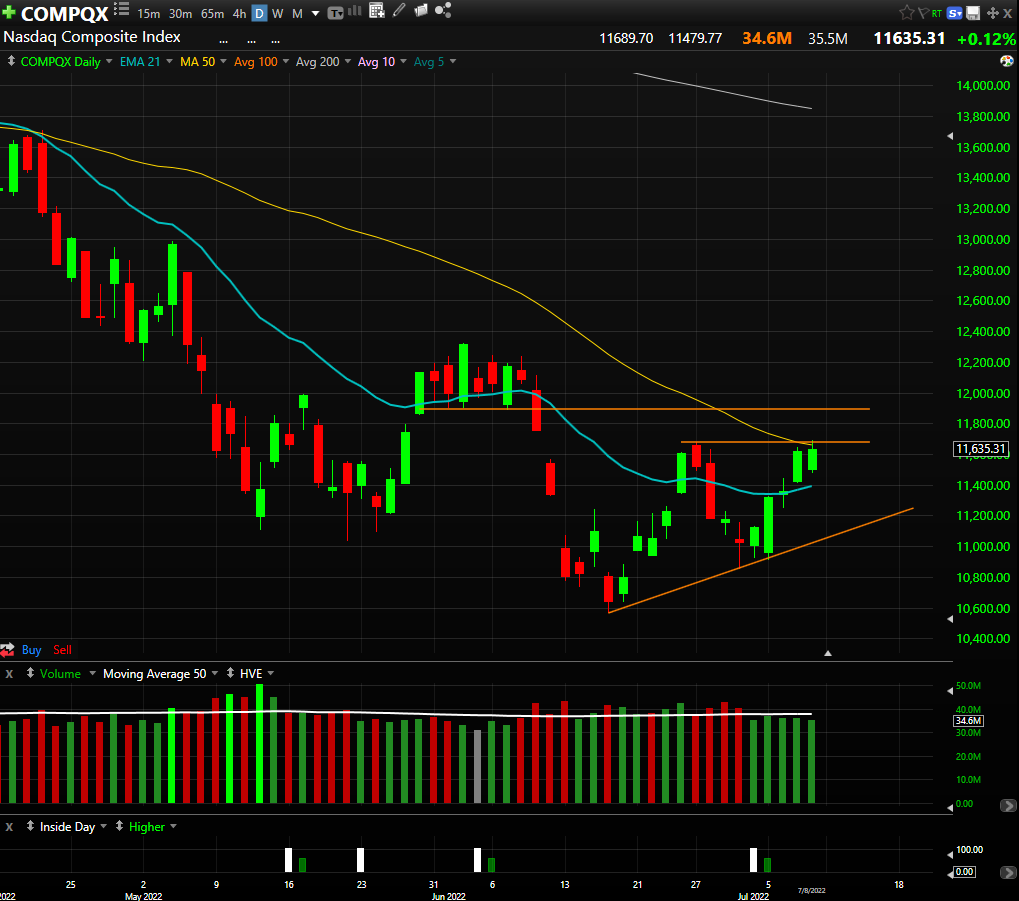
Task: Expand Avg 5 dropdown arrow
Action: point(452,61)
